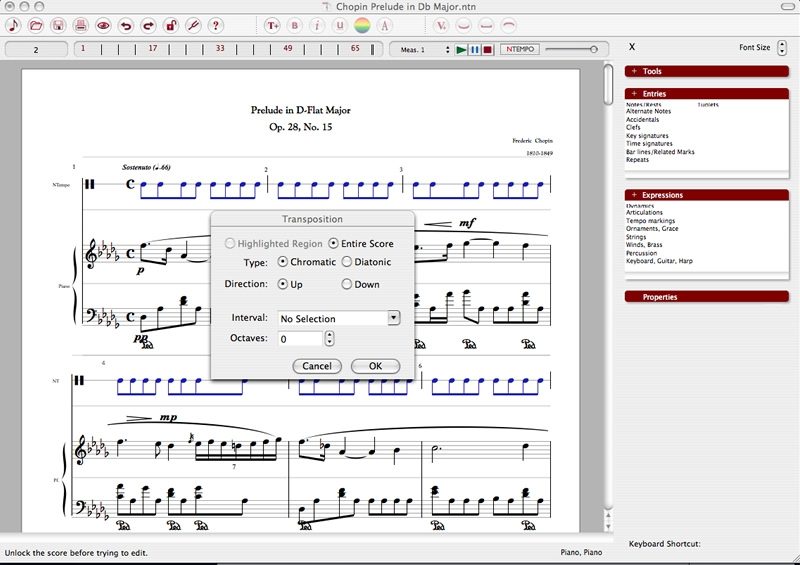Open help with the question mark icon
Image resolution: width=800 pixels, height=565 pixels.
tap(216, 26)
